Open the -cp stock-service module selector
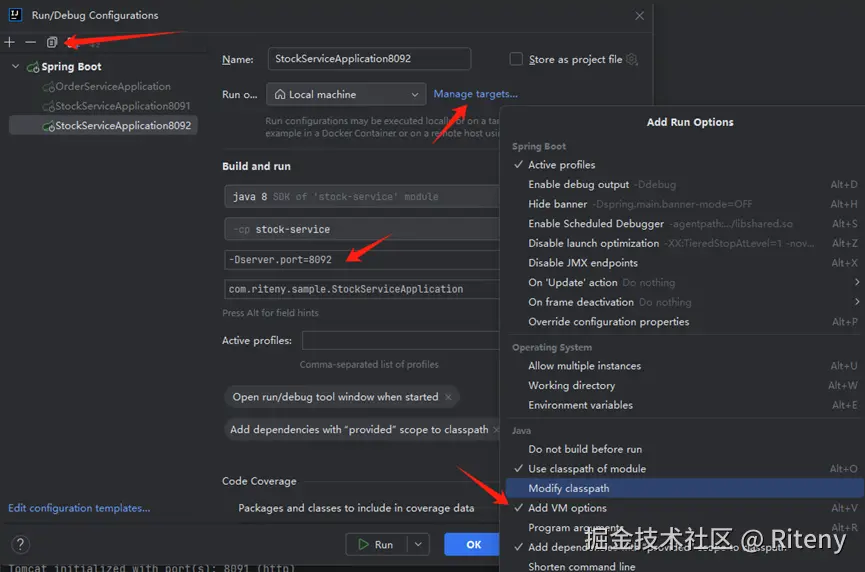The image size is (865, 572). 361,229
